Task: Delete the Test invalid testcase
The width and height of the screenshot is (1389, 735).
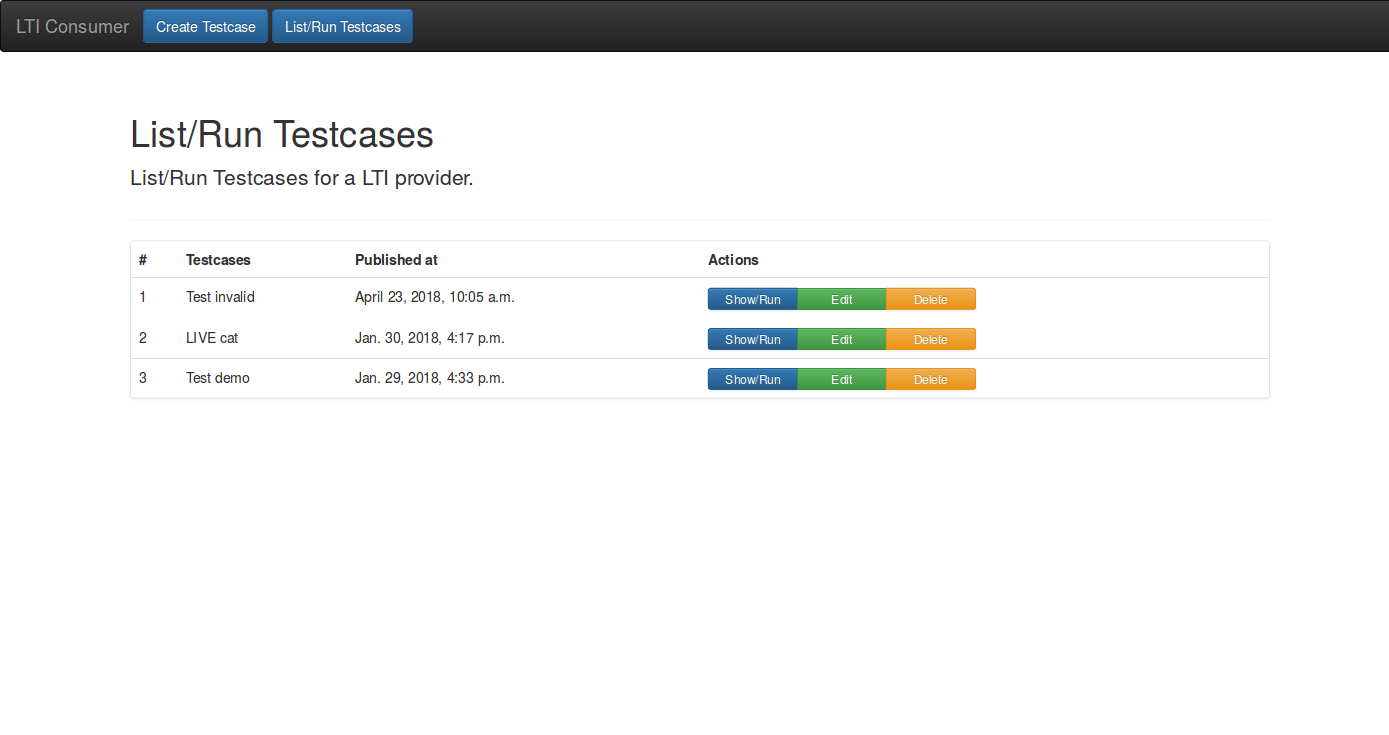Action: coord(931,299)
